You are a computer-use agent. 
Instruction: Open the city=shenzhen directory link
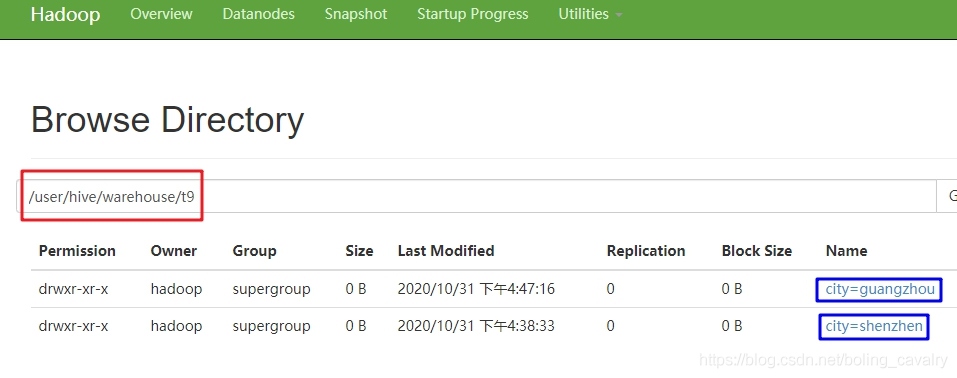point(873,327)
